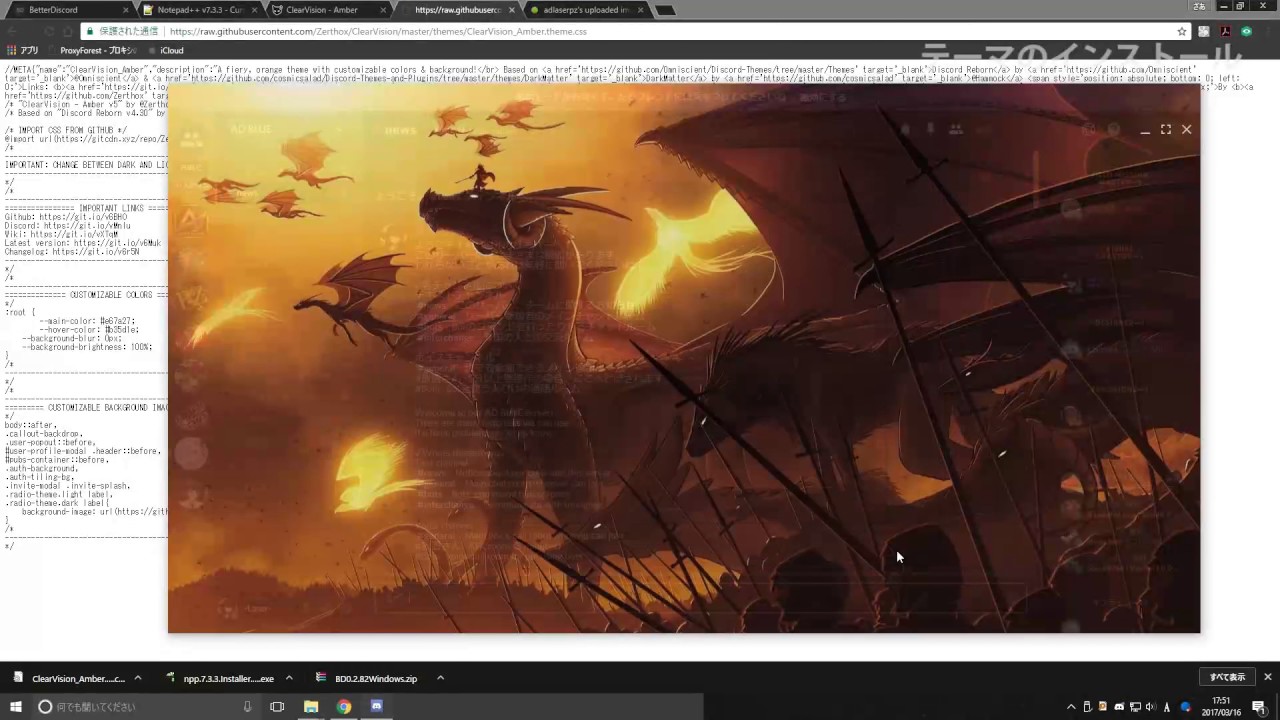This screenshot has width=1280, height=720.
Task: Open the Chrome menu
Action: tap(1267, 31)
